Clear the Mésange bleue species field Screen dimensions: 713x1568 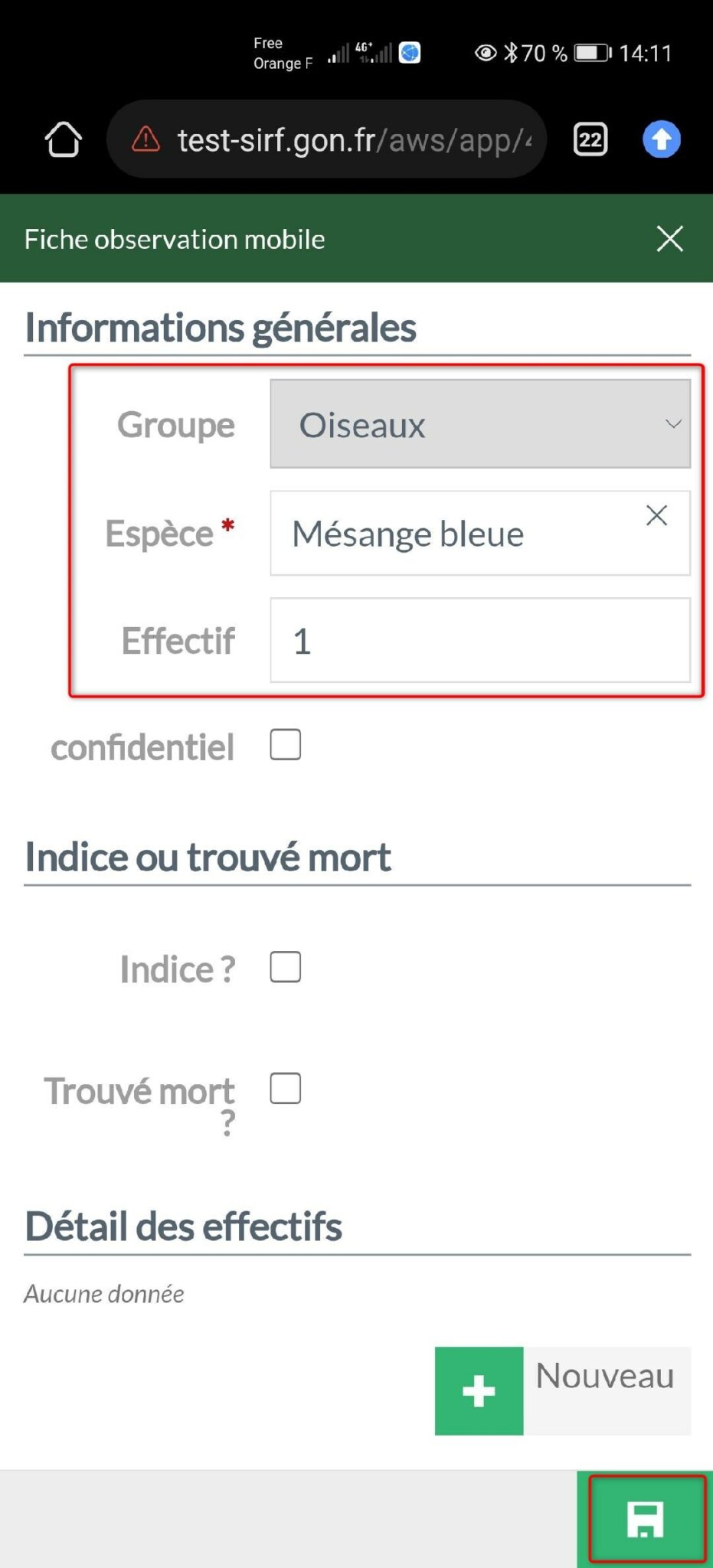point(656,515)
